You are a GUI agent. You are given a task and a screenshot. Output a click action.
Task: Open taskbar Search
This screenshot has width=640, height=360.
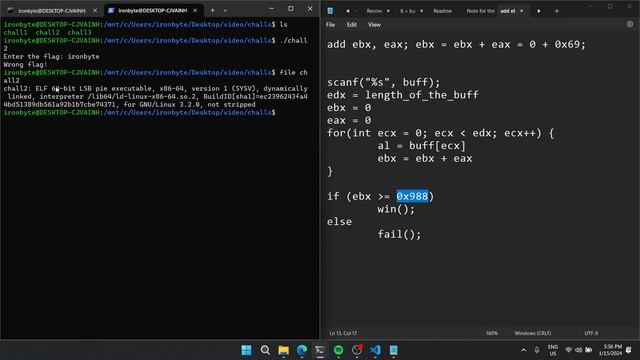tap(265, 350)
